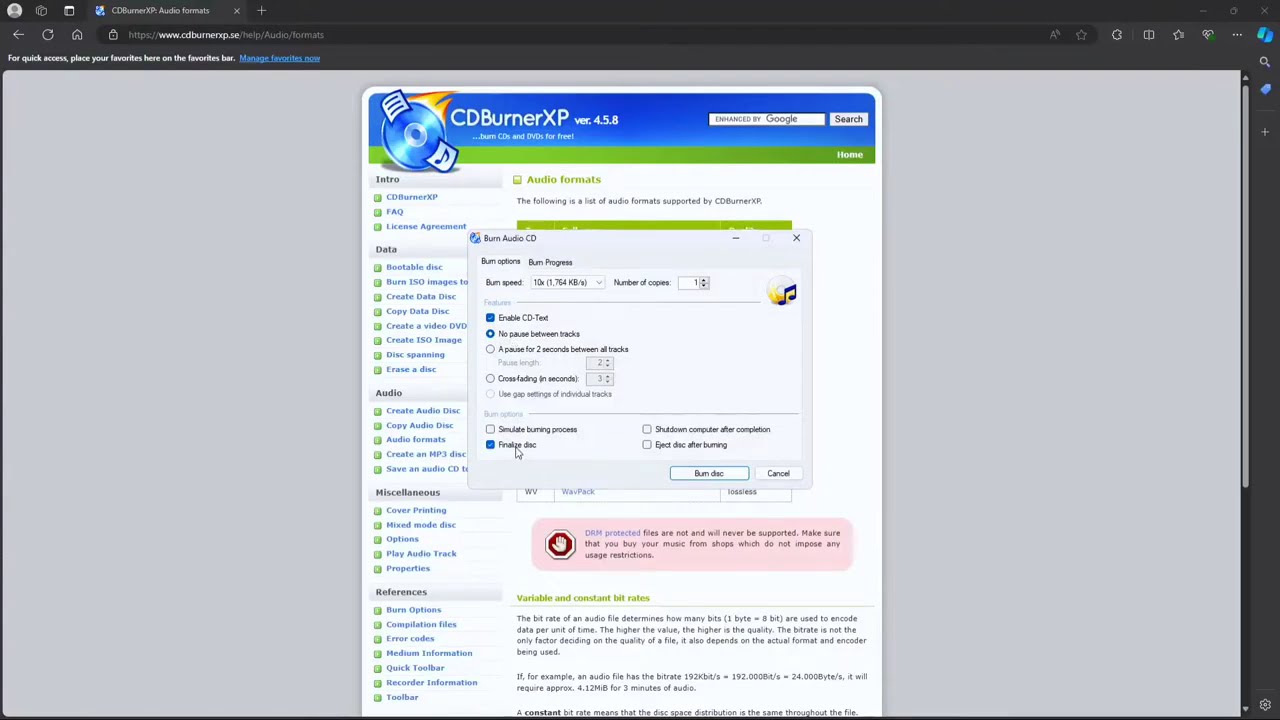The image size is (1280, 720).
Task: Select A pause for 2 seconds option
Action: tap(490, 349)
